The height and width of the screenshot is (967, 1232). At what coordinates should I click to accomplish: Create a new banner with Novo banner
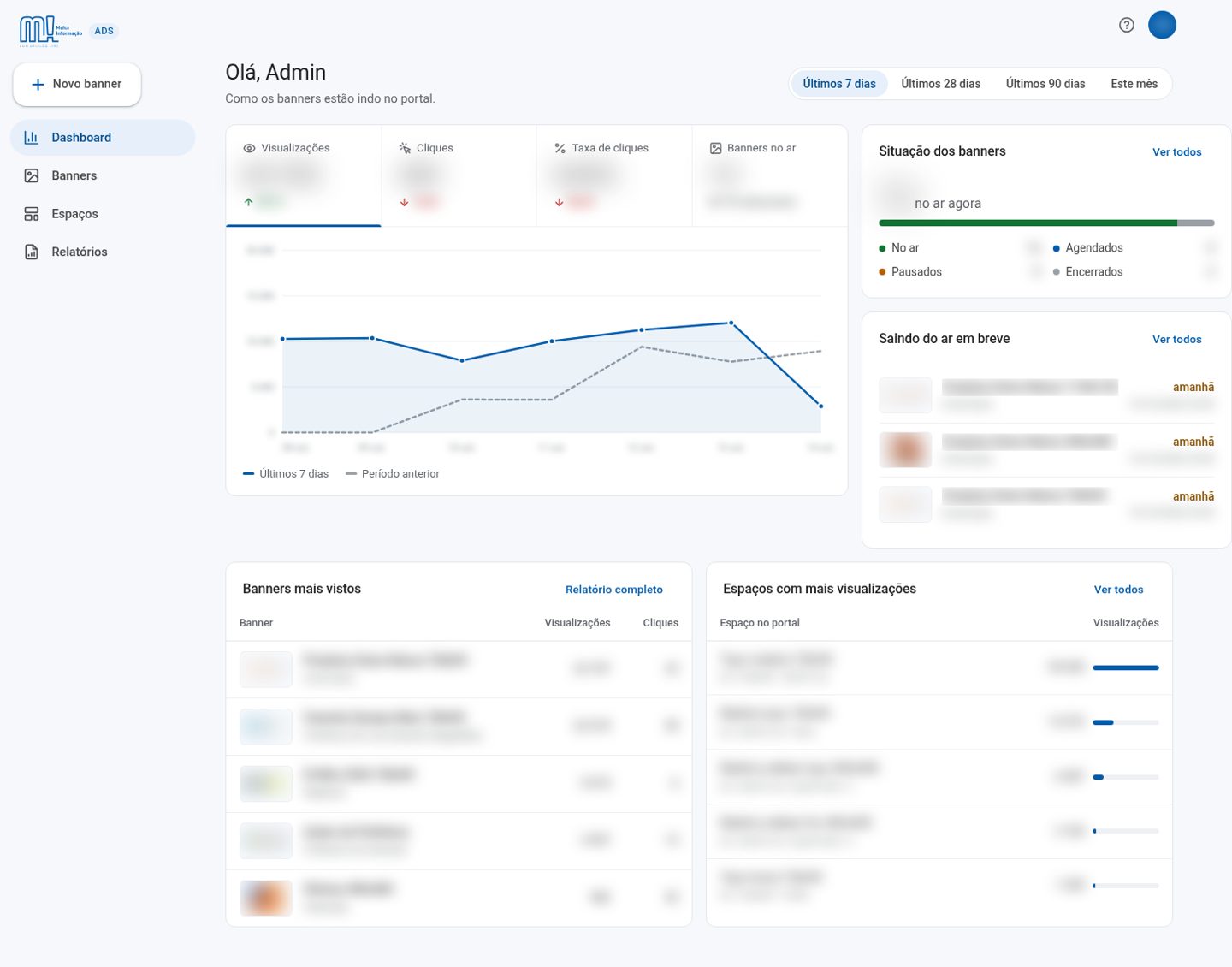(x=77, y=84)
